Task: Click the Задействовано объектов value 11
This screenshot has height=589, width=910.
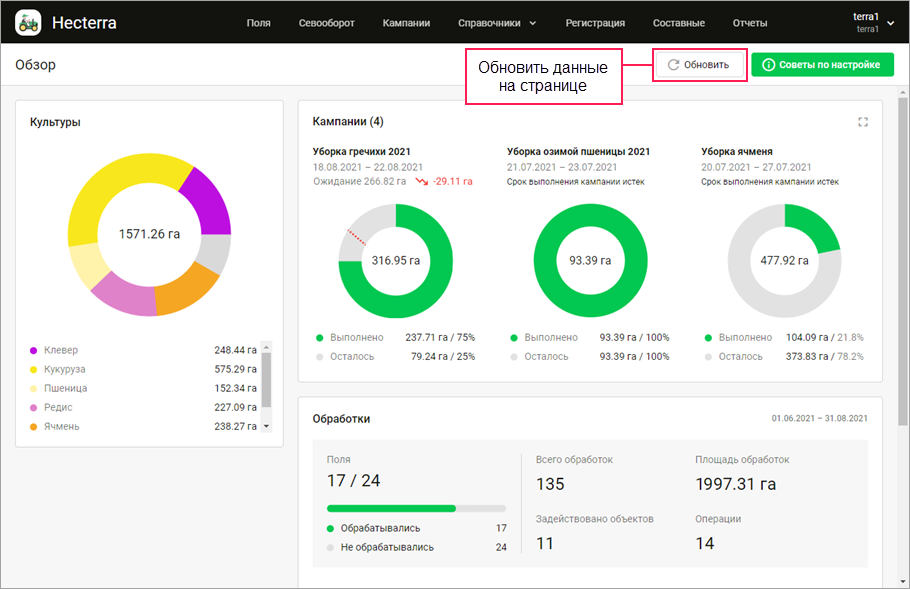Action: [x=544, y=544]
